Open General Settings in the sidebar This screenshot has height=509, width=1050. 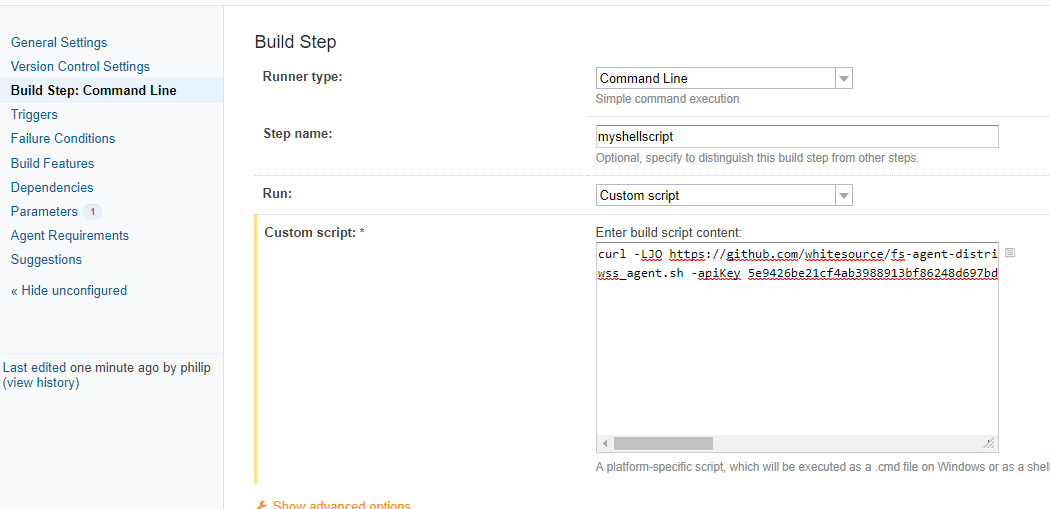pyautogui.click(x=59, y=42)
